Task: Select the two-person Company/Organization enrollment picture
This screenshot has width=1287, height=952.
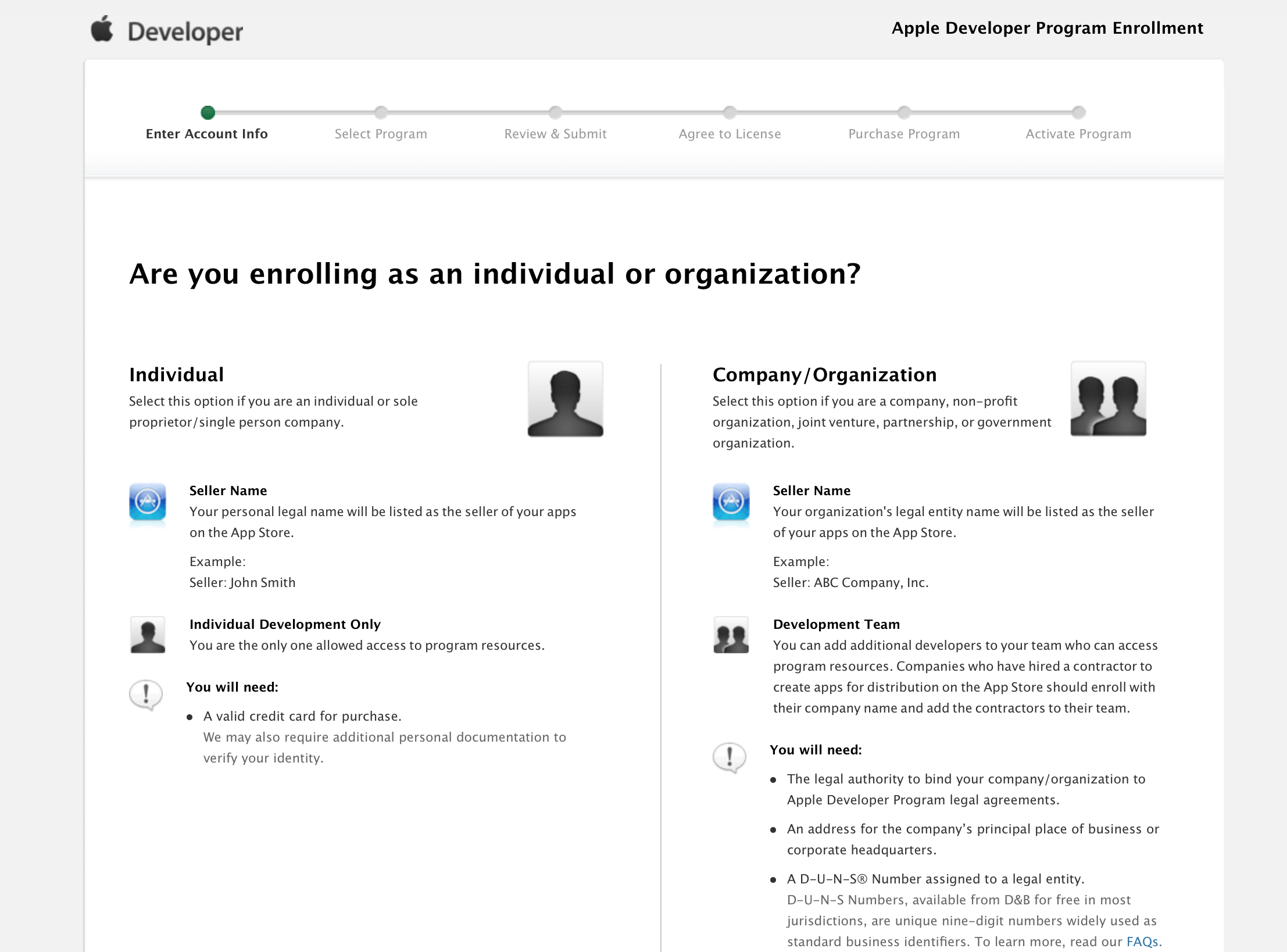Action: click(x=1108, y=399)
